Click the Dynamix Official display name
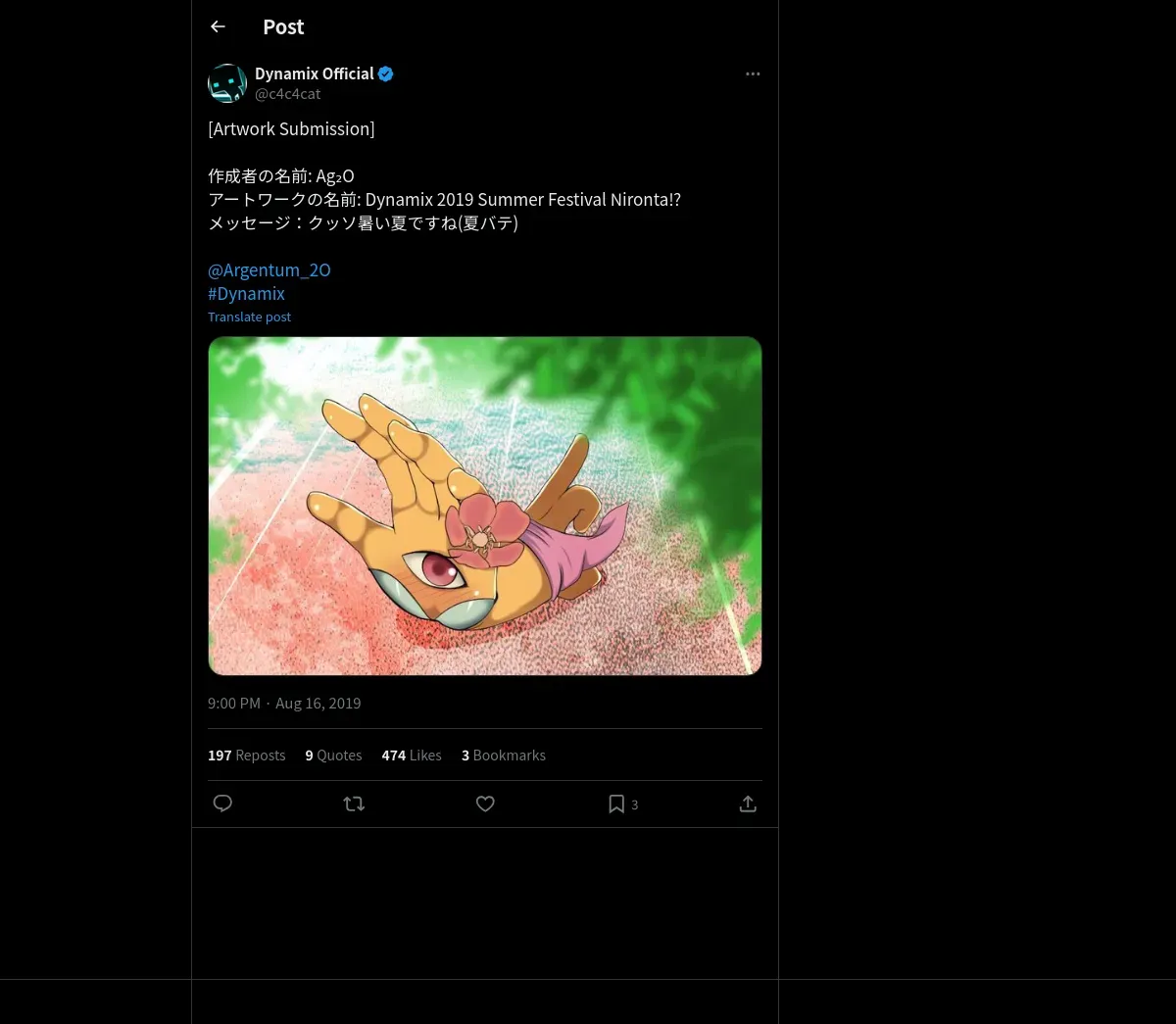Screen dimensions: 1176x1024 314,73
